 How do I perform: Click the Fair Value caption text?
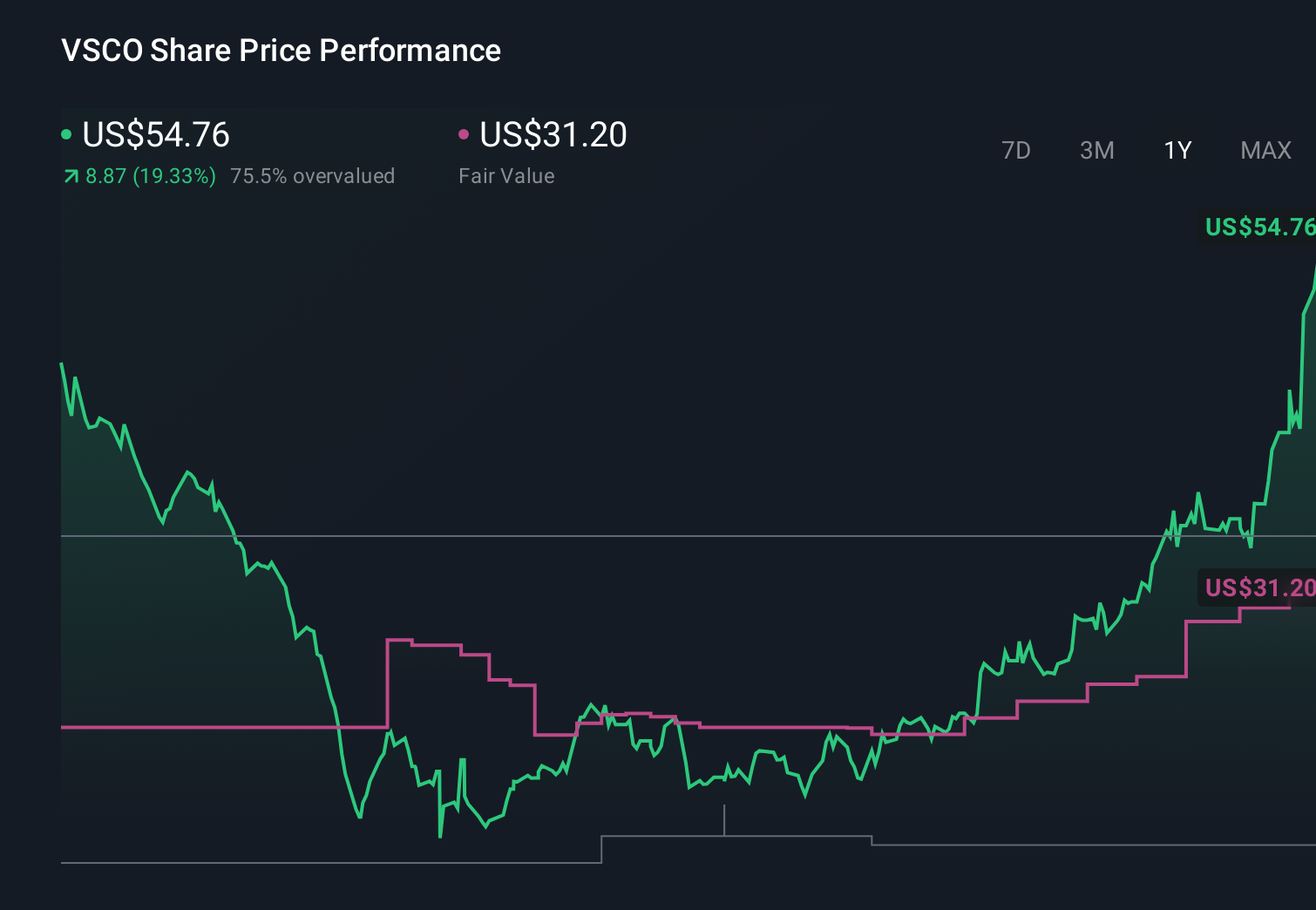click(505, 175)
